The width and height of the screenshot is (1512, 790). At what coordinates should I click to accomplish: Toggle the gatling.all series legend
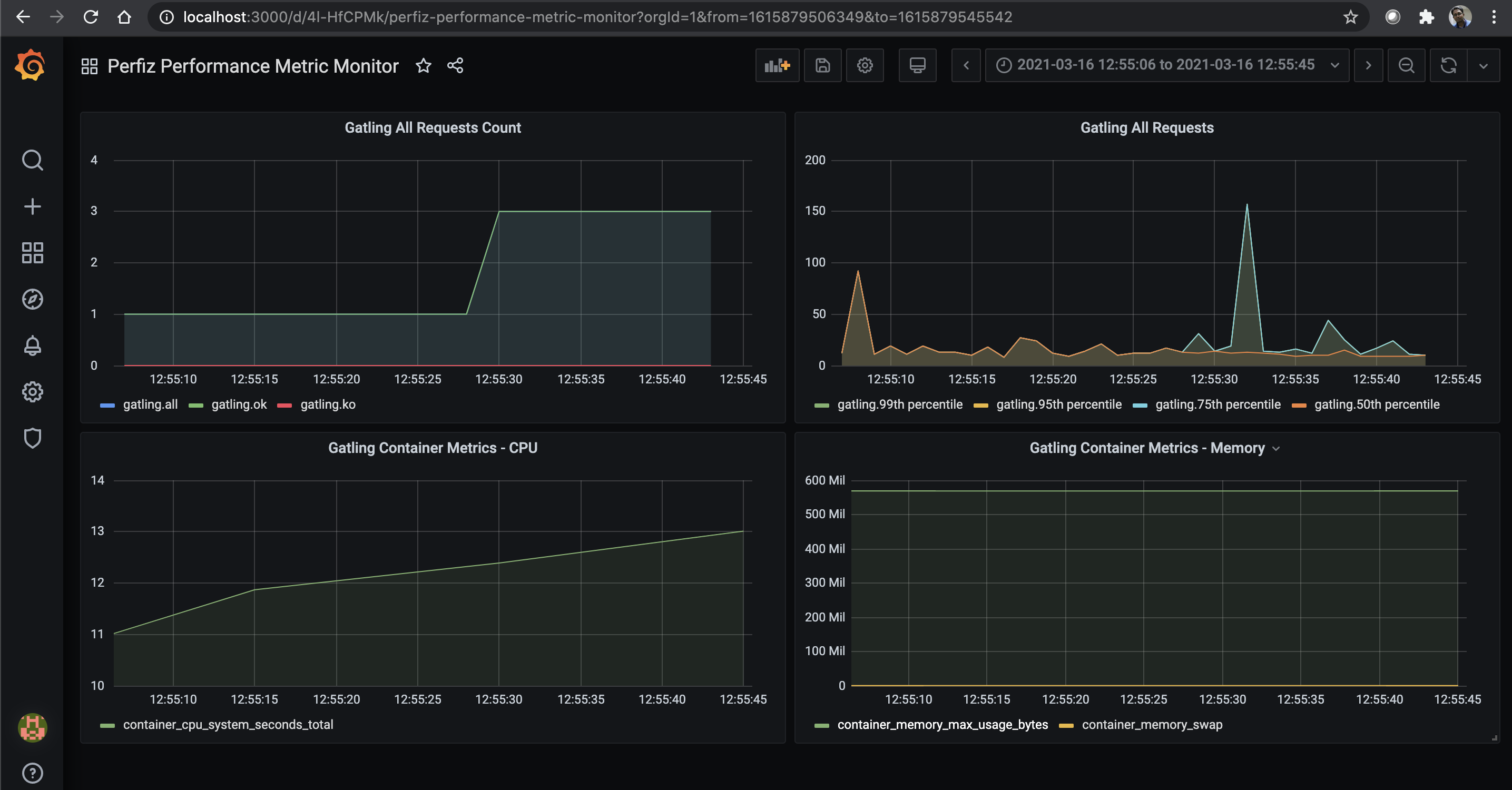coord(150,404)
